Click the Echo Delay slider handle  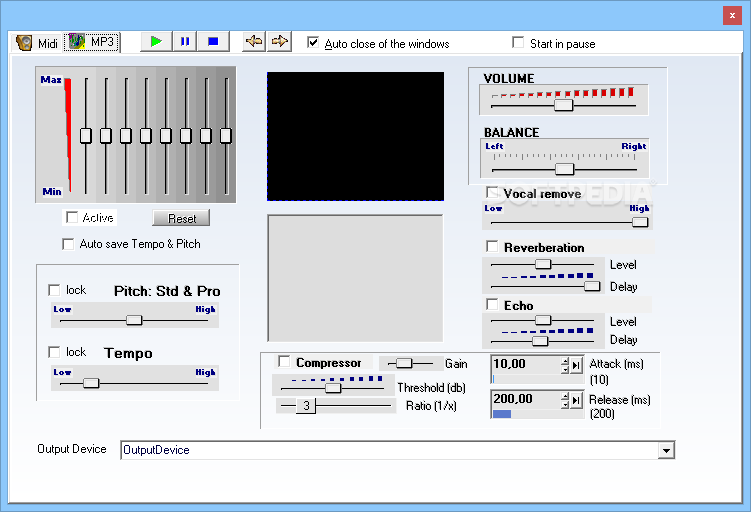coord(540,341)
